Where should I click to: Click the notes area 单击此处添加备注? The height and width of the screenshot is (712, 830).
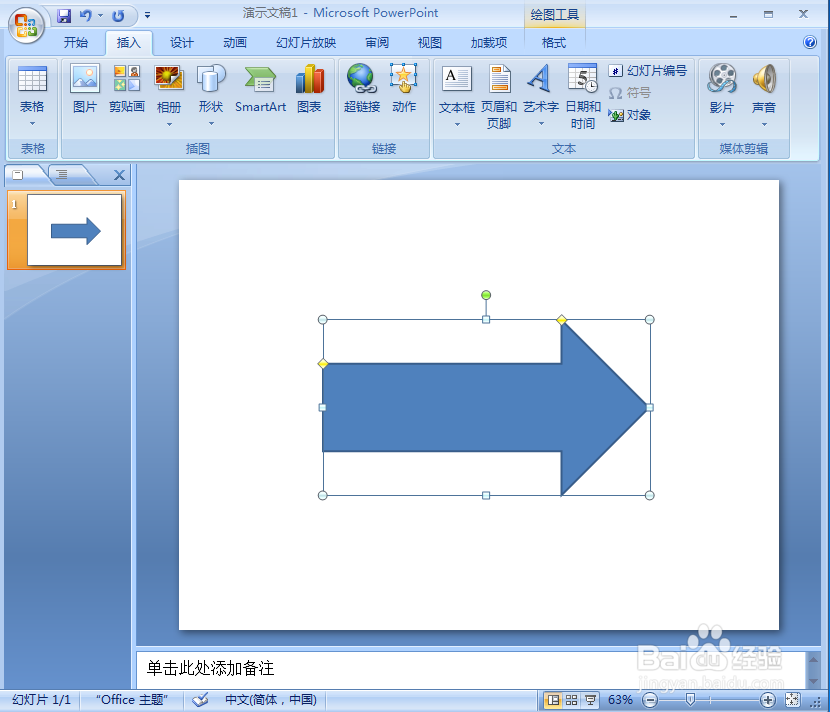(x=211, y=668)
